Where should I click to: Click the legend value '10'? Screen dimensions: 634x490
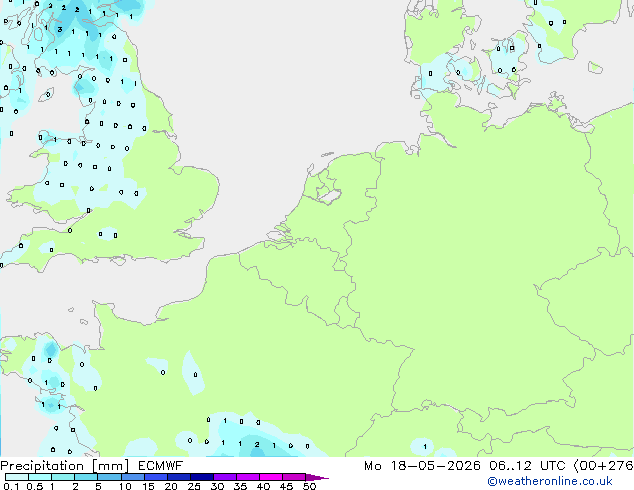click(125, 486)
